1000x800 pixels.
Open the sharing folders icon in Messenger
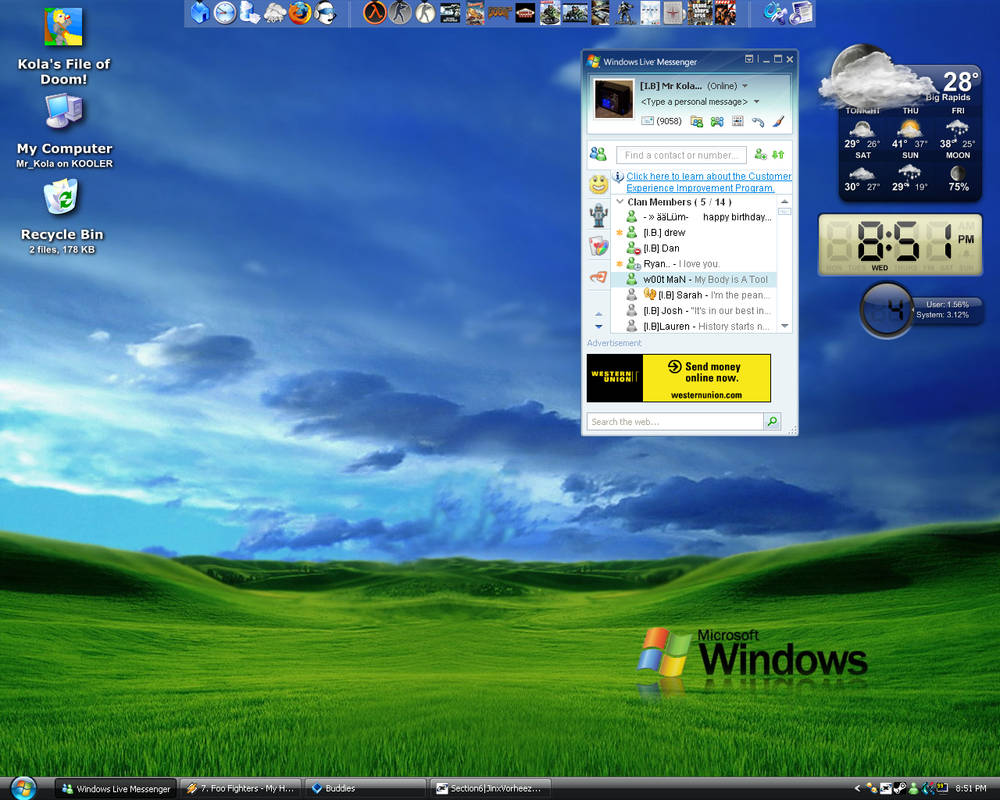(x=696, y=121)
